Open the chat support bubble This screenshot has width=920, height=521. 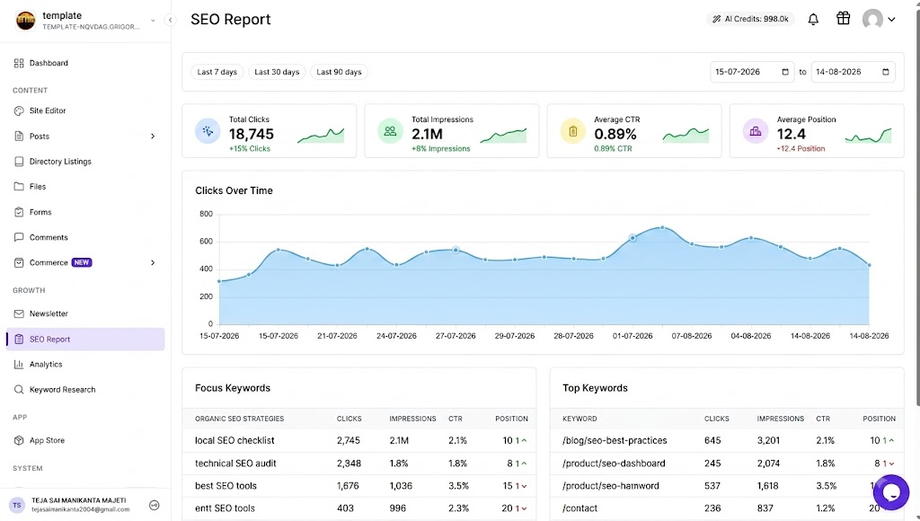[891, 492]
